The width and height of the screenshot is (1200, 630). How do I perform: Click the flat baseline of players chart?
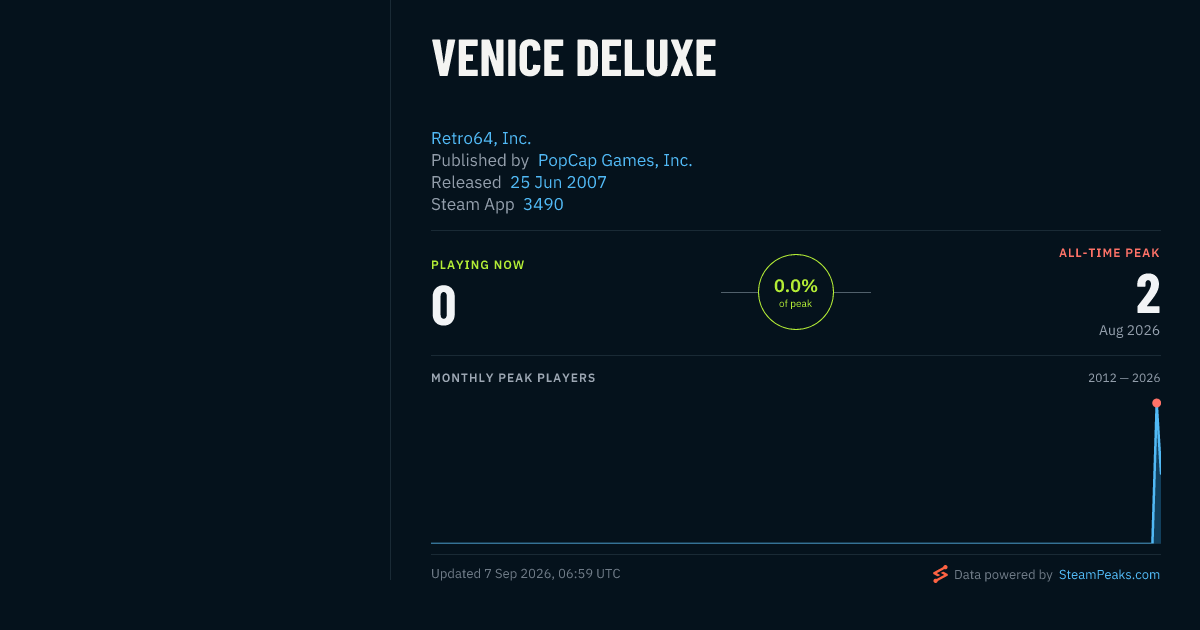pos(790,543)
